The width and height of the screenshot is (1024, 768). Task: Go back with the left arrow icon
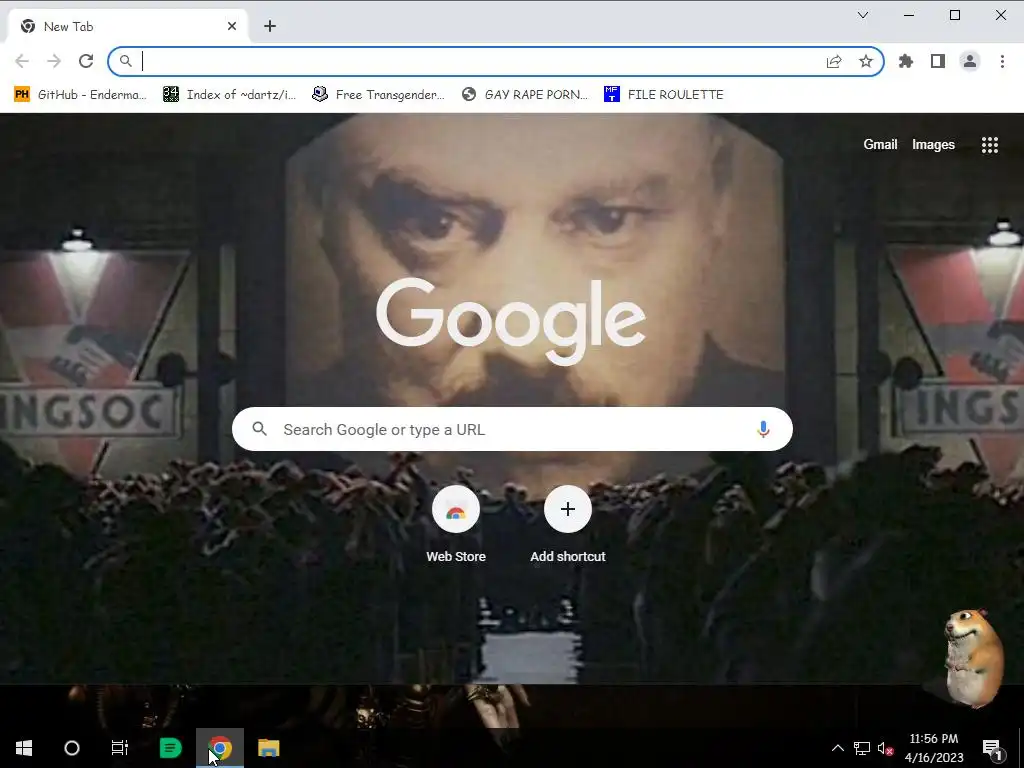(22, 61)
